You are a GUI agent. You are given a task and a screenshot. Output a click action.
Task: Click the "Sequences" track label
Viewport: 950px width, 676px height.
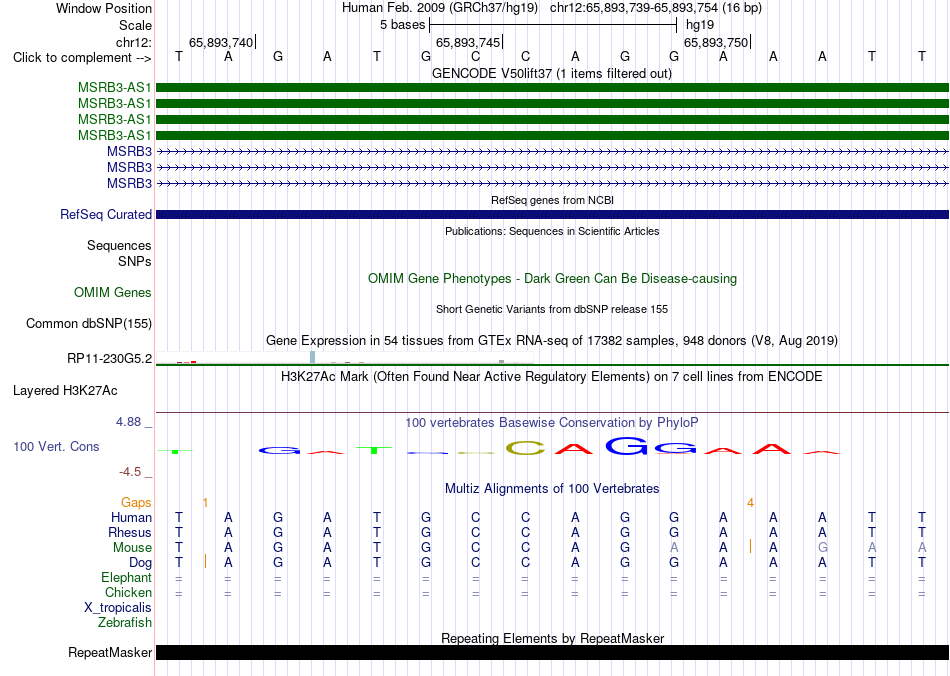[x=119, y=245]
